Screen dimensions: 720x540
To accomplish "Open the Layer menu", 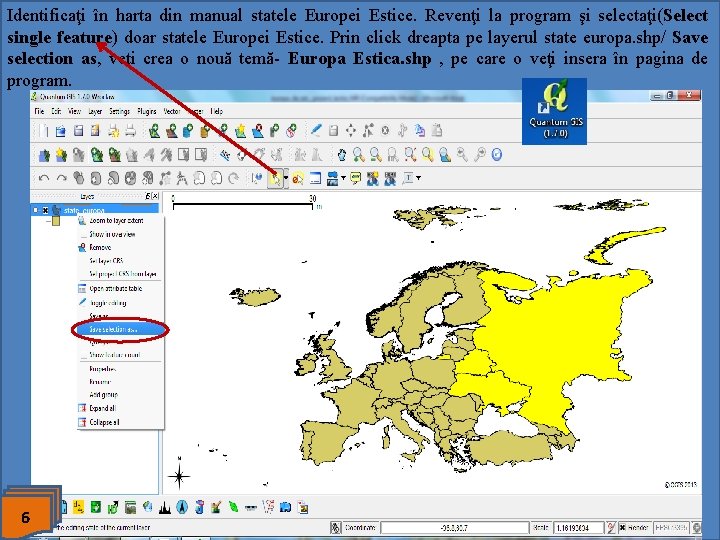I will (95, 111).
